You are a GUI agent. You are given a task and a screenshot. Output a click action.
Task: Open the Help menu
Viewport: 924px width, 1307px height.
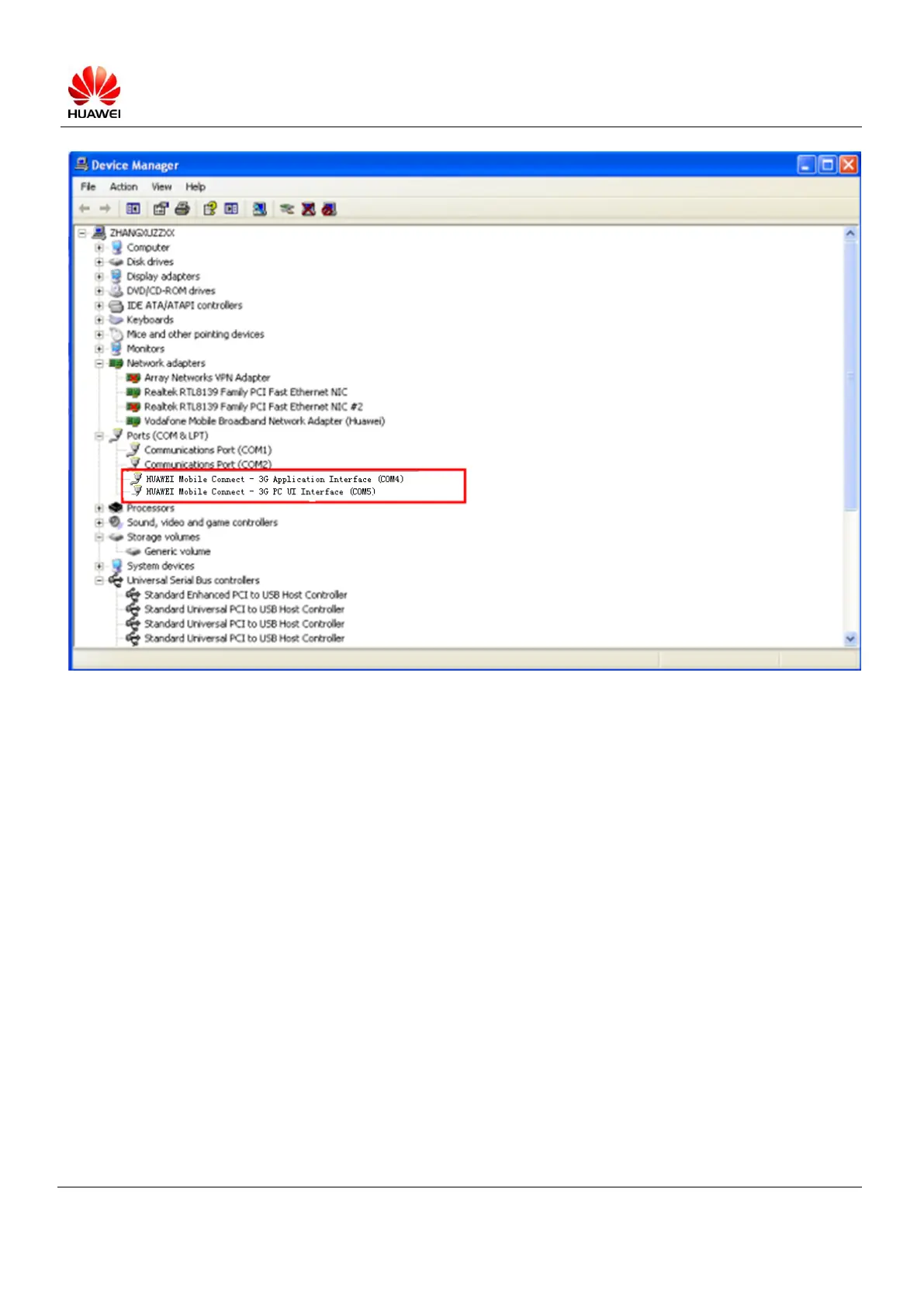(x=196, y=187)
